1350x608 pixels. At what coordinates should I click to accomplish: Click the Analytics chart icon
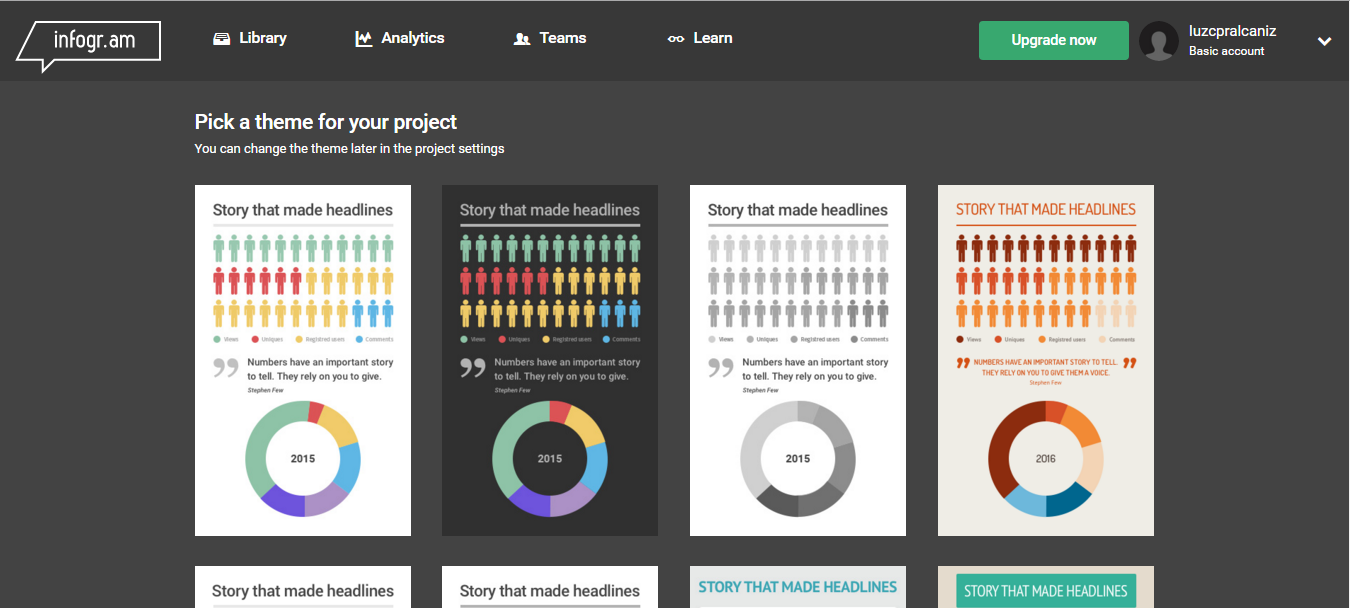tap(364, 39)
